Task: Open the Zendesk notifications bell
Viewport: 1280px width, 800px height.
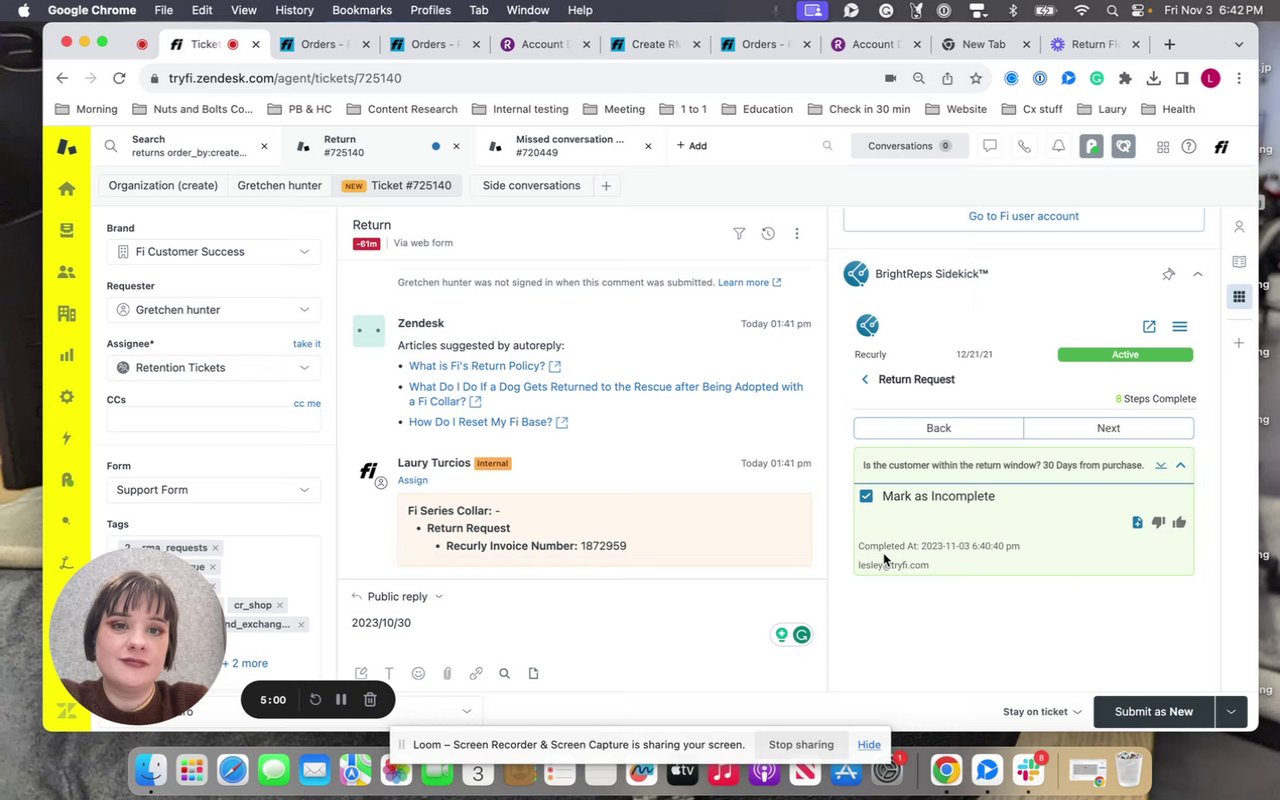Action: click(1058, 146)
